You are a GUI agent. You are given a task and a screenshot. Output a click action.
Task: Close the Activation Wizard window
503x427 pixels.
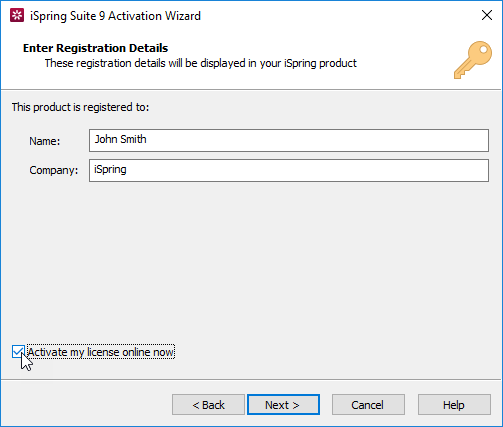point(487,15)
